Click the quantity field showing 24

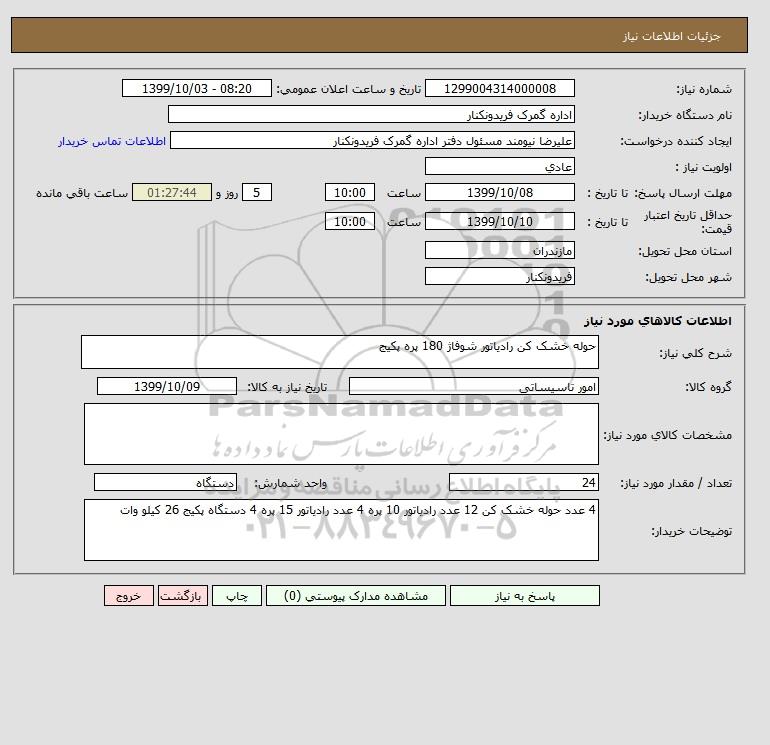click(x=524, y=482)
